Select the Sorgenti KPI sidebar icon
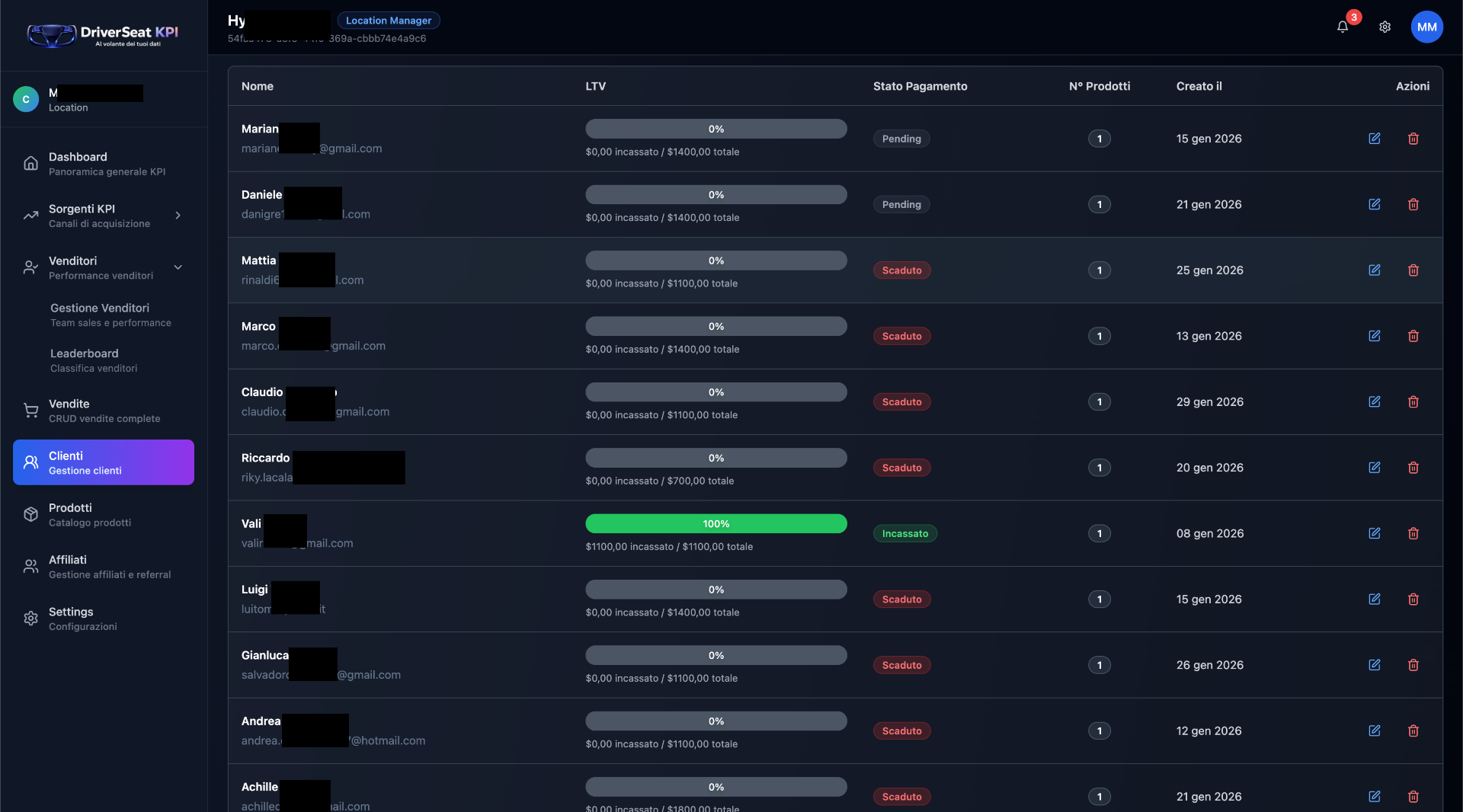The height and width of the screenshot is (812, 1463). point(30,216)
